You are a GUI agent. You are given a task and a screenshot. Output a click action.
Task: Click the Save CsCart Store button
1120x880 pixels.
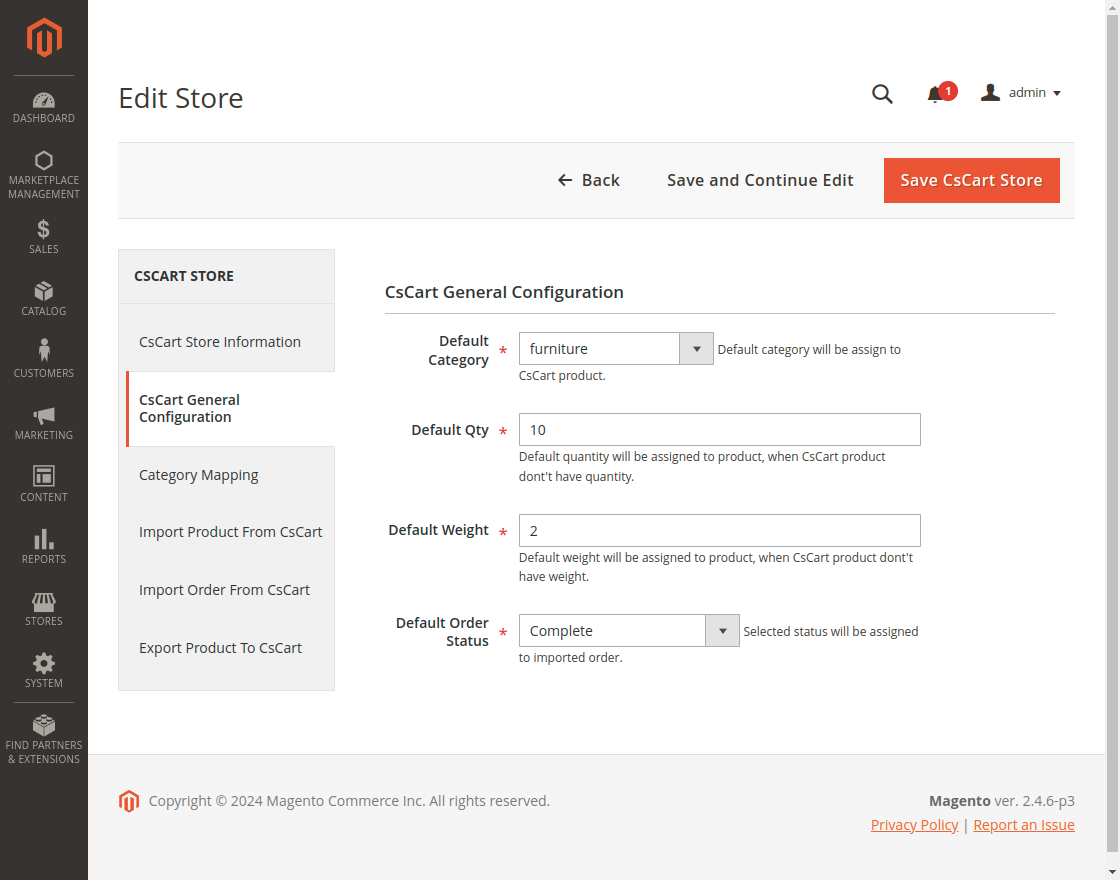click(971, 181)
